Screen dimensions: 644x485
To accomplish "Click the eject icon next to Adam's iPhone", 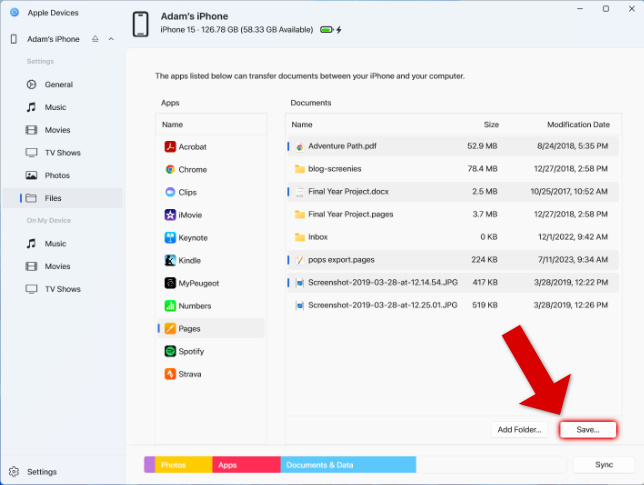I will point(95,39).
